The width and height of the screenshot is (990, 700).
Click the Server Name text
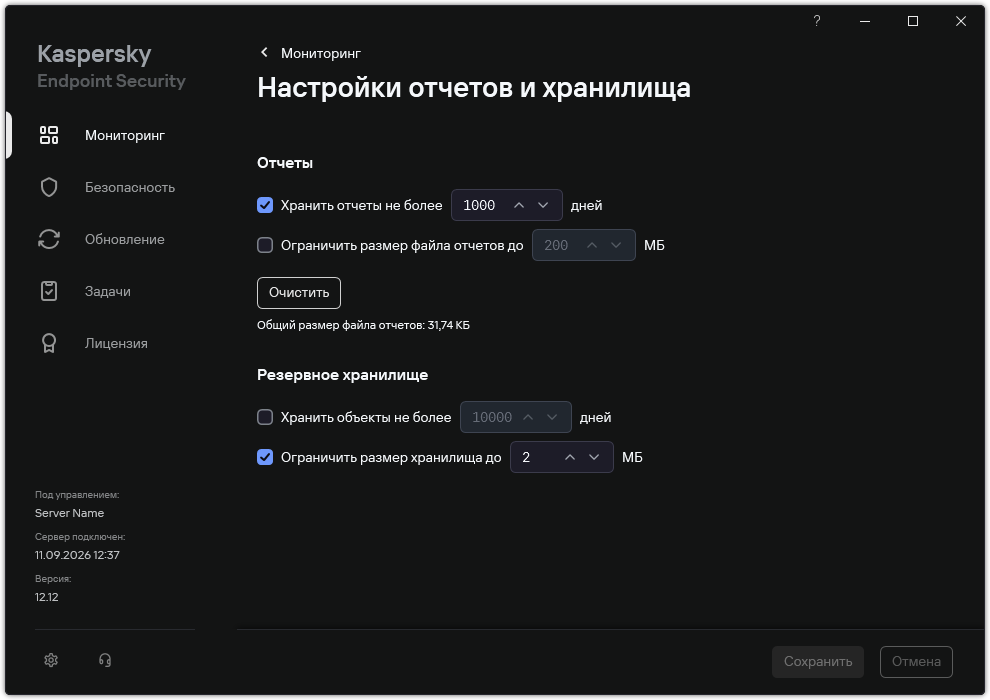pos(69,513)
